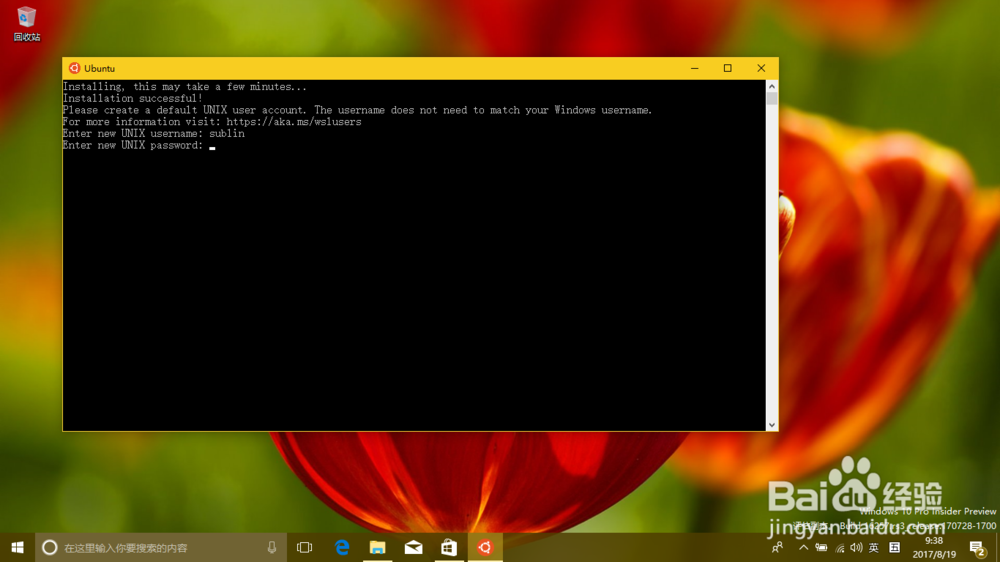Click the IME mode tray icon
Screen dimensions: 1000x562
pyautogui.click(x=894, y=547)
